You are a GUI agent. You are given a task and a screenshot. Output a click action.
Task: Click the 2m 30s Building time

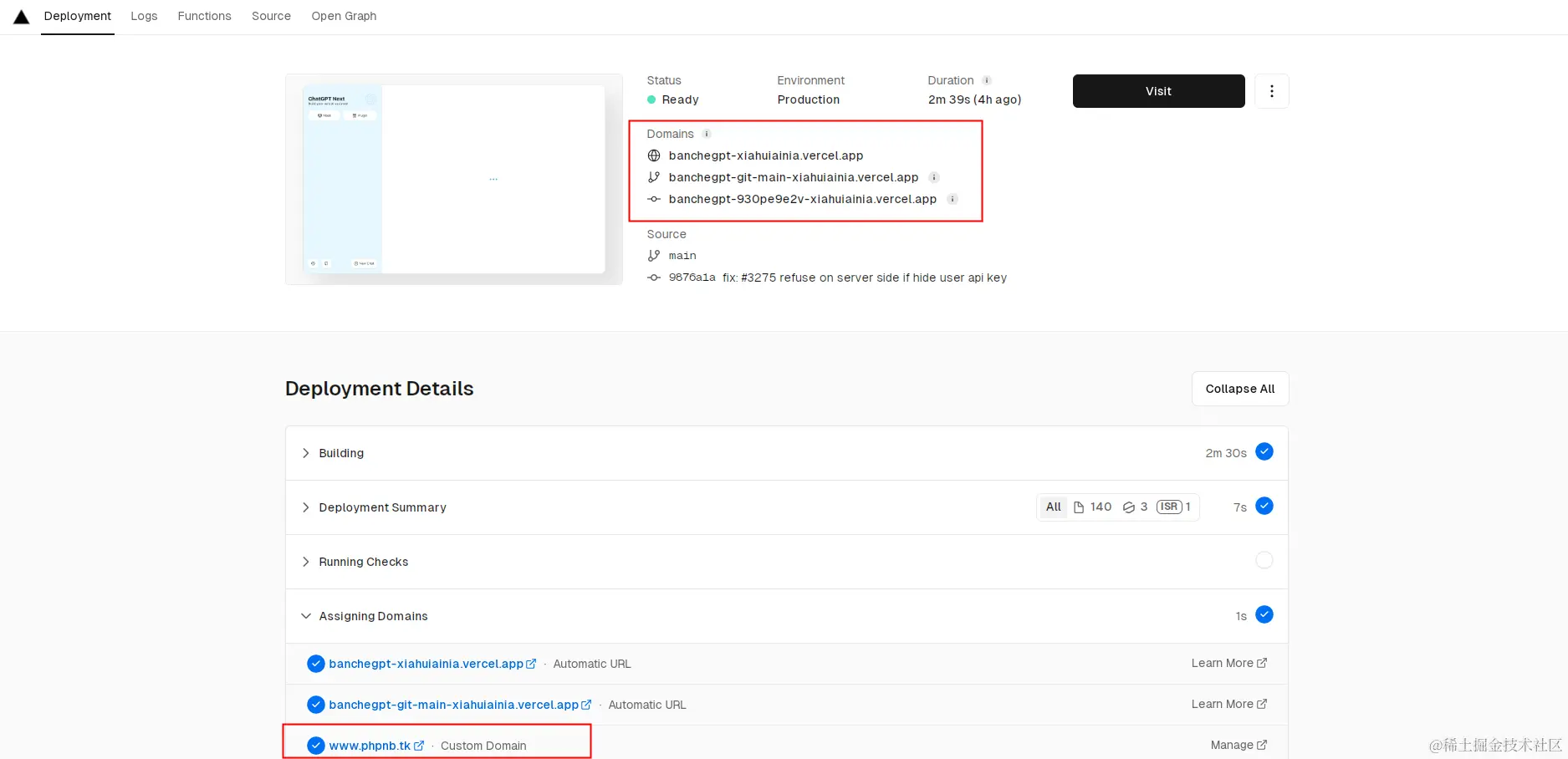(1226, 453)
